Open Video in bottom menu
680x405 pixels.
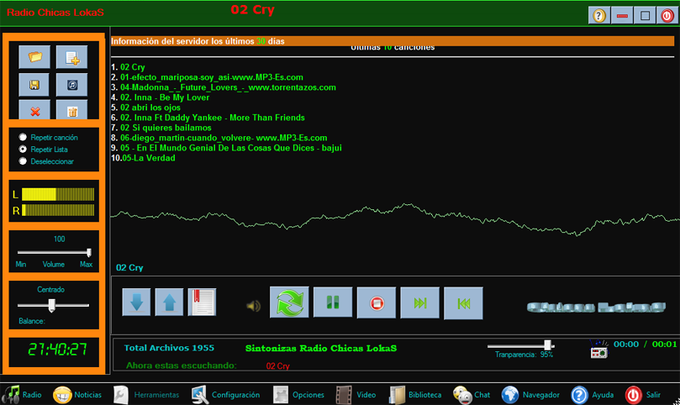[356, 395]
